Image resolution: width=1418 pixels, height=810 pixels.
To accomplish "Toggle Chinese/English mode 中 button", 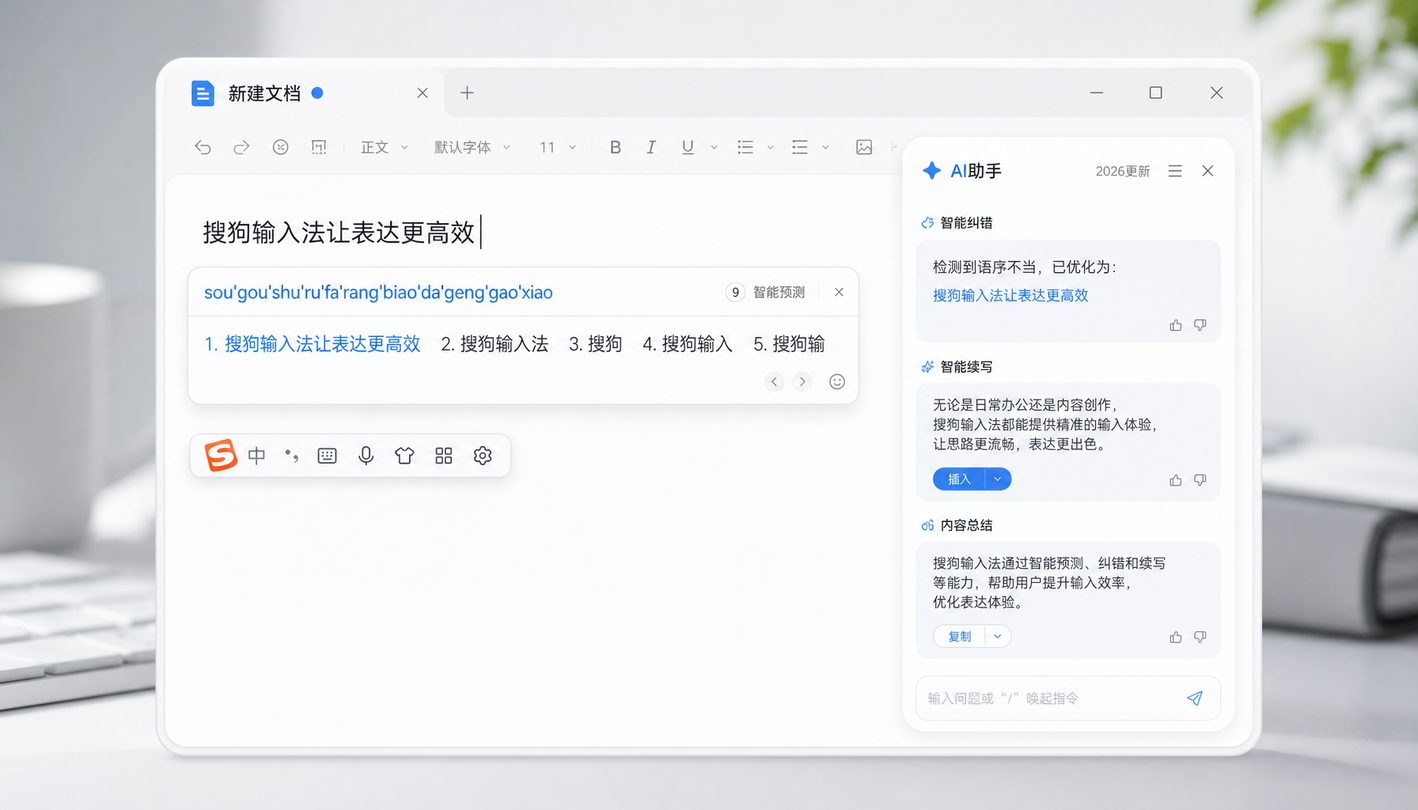I will pyautogui.click(x=257, y=456).
